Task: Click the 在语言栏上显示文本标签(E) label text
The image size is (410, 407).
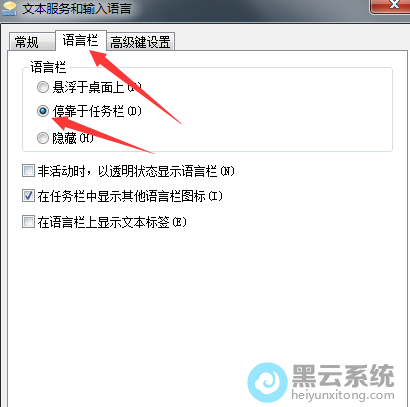Action: (112, 222)
